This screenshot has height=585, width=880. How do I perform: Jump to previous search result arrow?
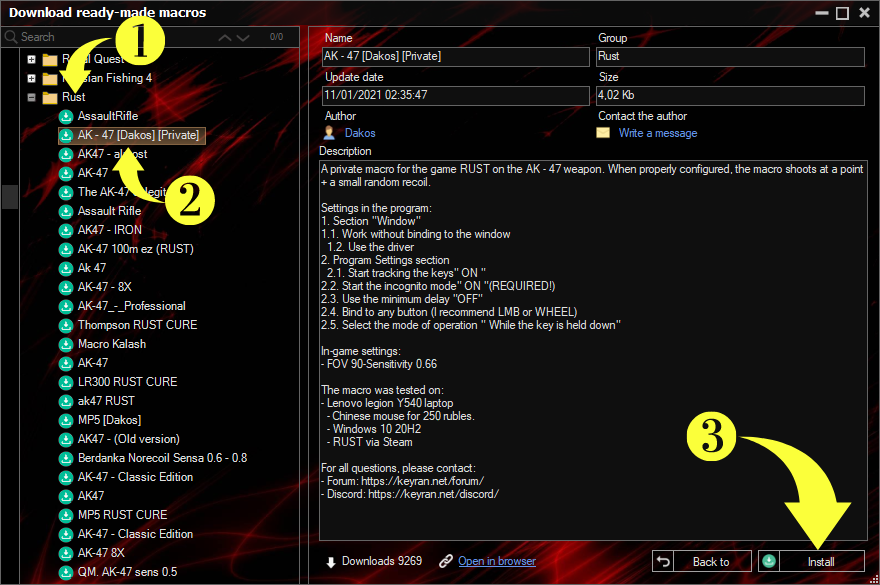click(x=224, y=38)
